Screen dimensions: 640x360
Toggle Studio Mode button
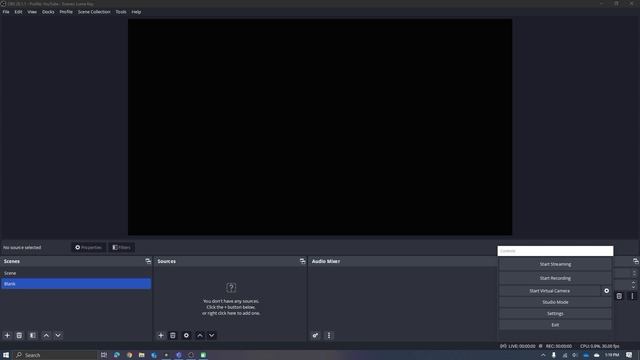click(x=555, y=302)
